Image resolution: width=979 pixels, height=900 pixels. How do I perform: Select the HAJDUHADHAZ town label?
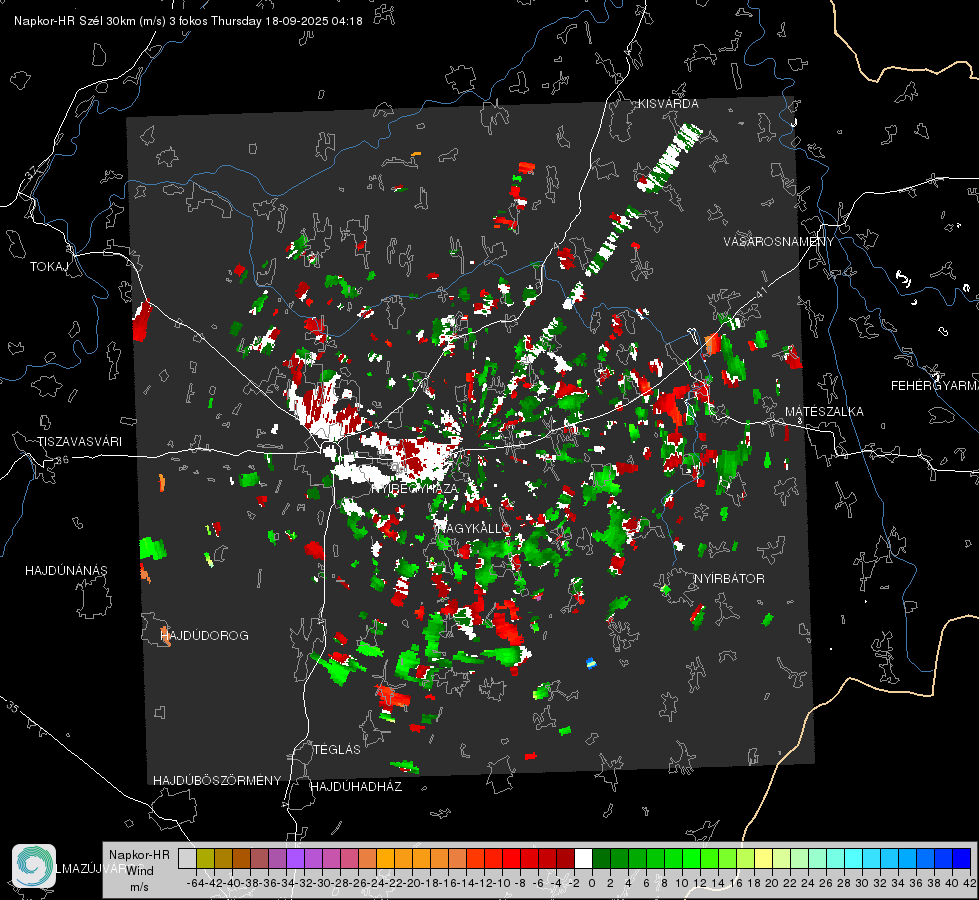click(356, 787)
